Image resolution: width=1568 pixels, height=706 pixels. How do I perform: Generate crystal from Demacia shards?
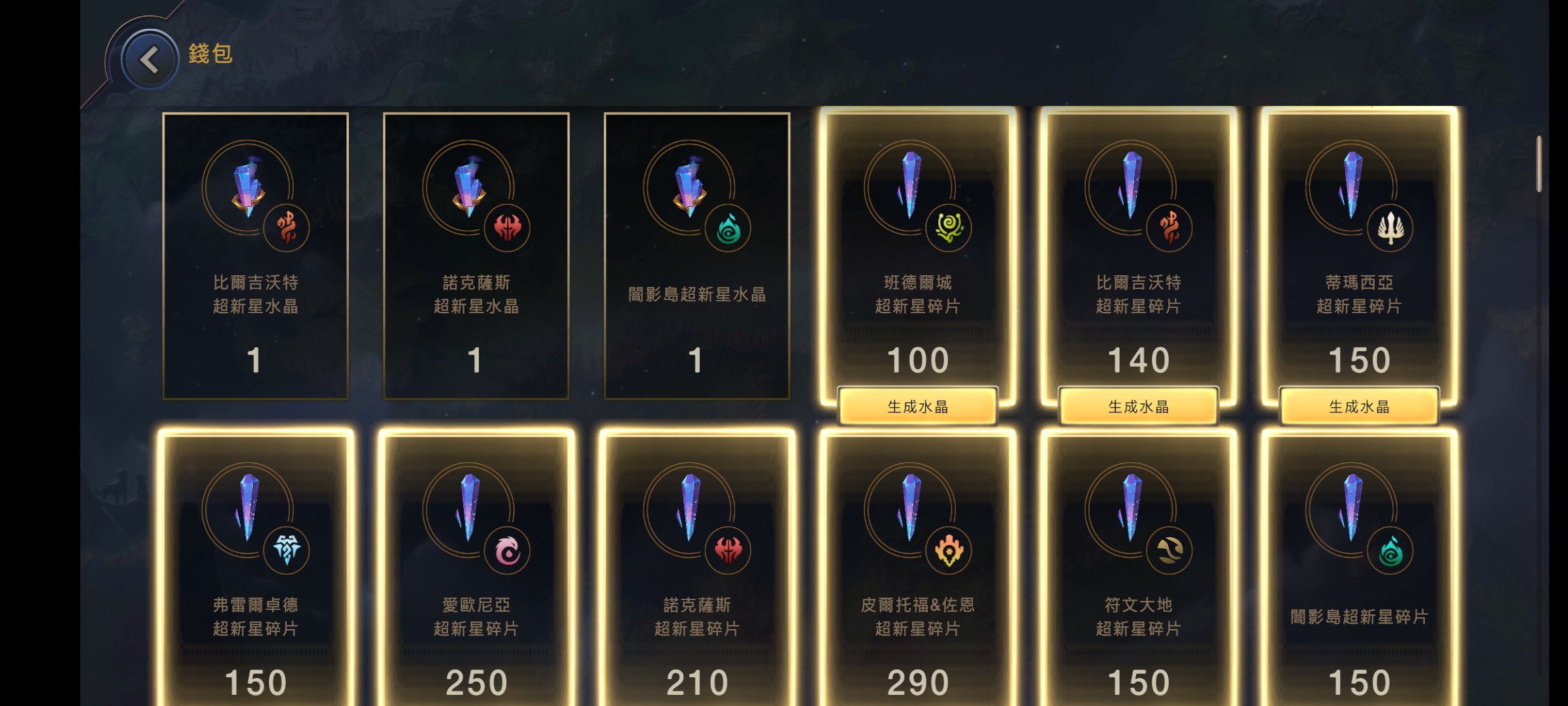coord(1360,407)
